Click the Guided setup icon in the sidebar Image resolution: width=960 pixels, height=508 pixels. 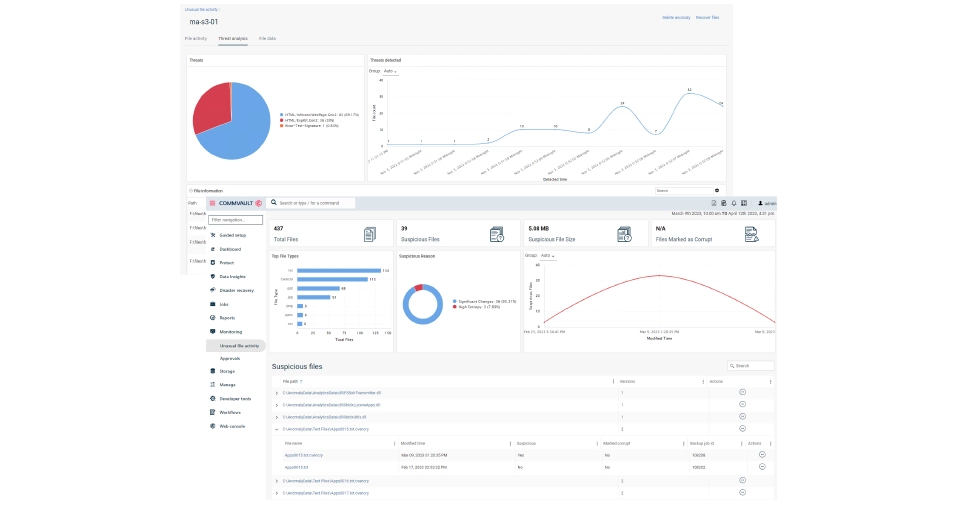click(212, 233)
